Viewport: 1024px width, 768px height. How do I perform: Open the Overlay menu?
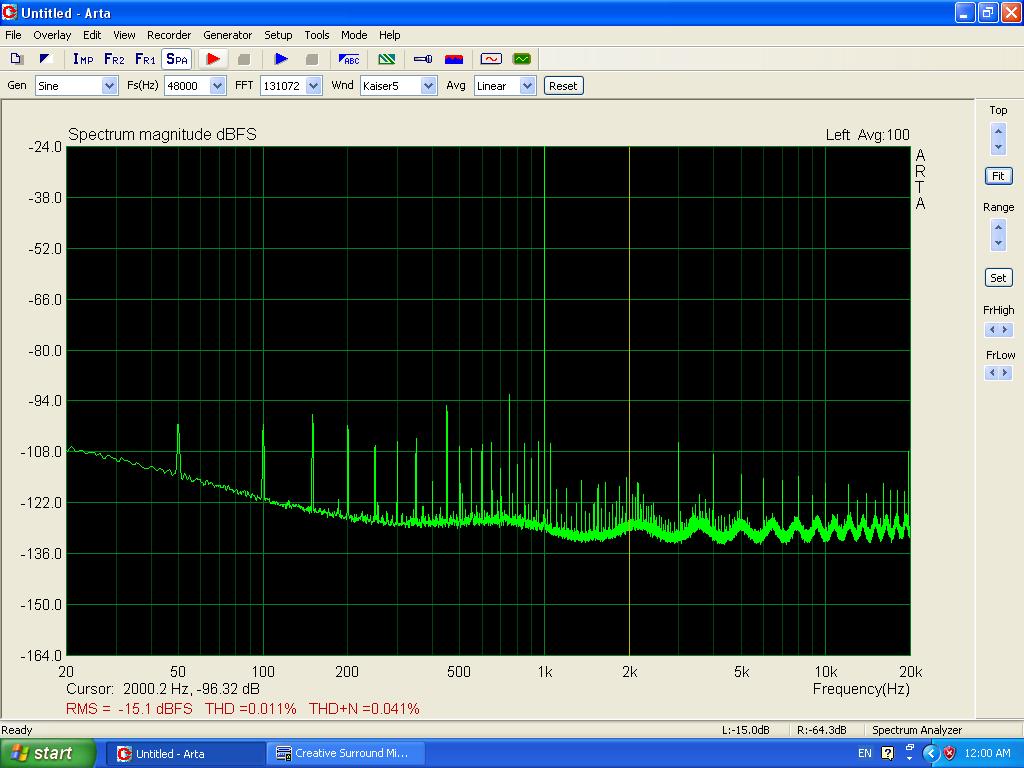(52, 35)
